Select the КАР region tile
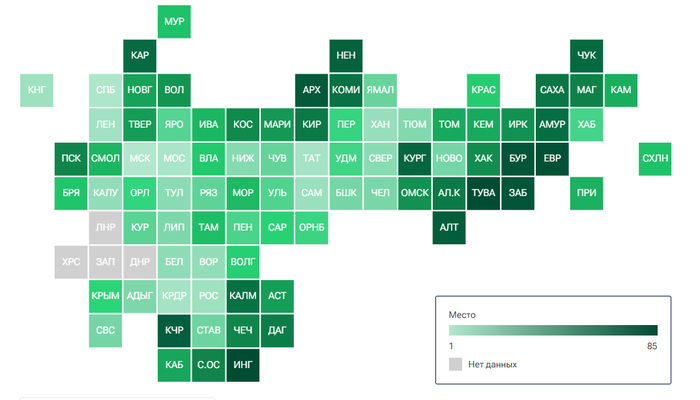This screenshot has height=400, width=700. (140, 55)
